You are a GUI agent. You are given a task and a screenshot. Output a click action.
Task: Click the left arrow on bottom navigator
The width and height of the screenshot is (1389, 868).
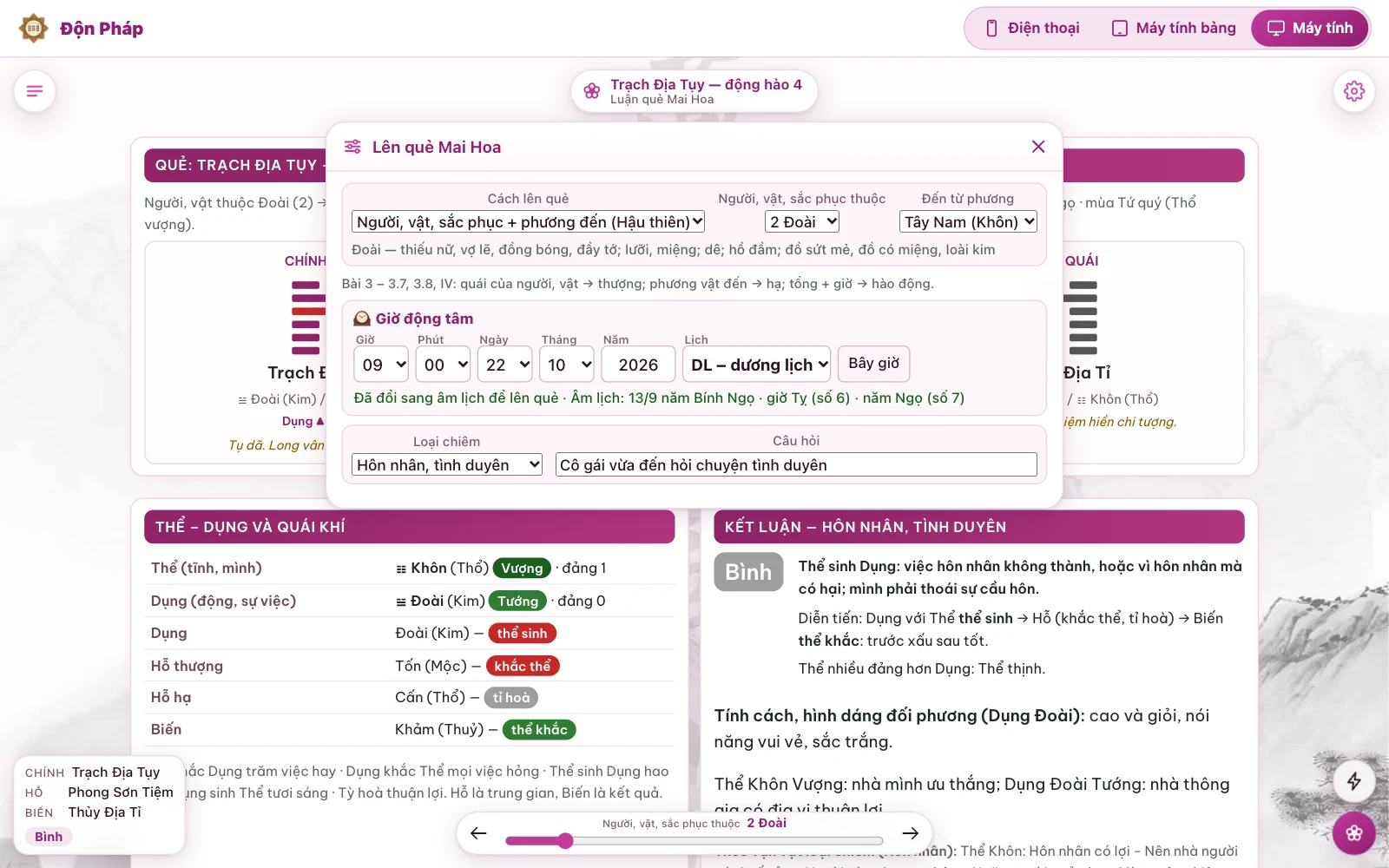click(x=478, y=833)
